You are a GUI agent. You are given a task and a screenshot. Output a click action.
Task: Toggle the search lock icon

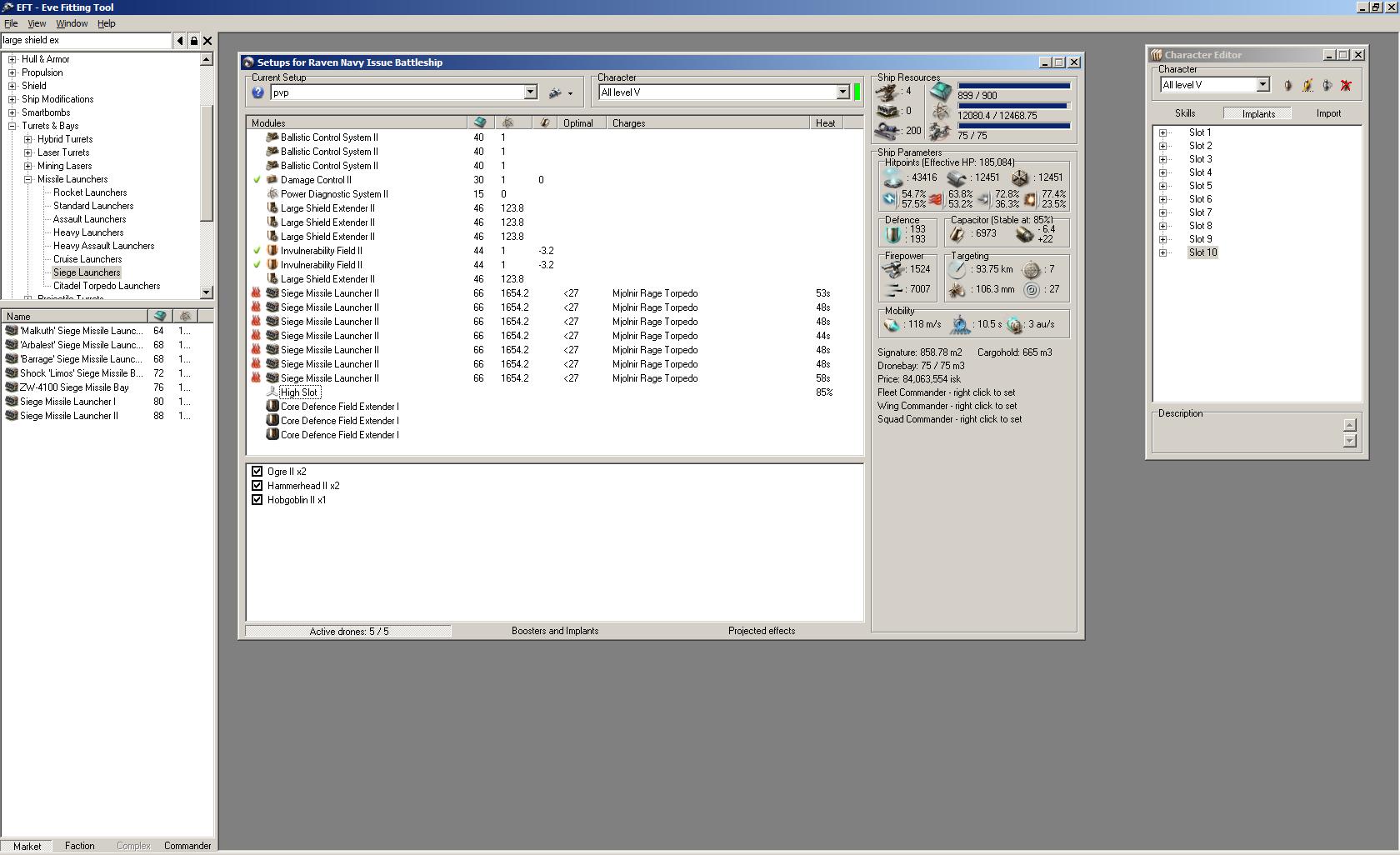point(194,40)
